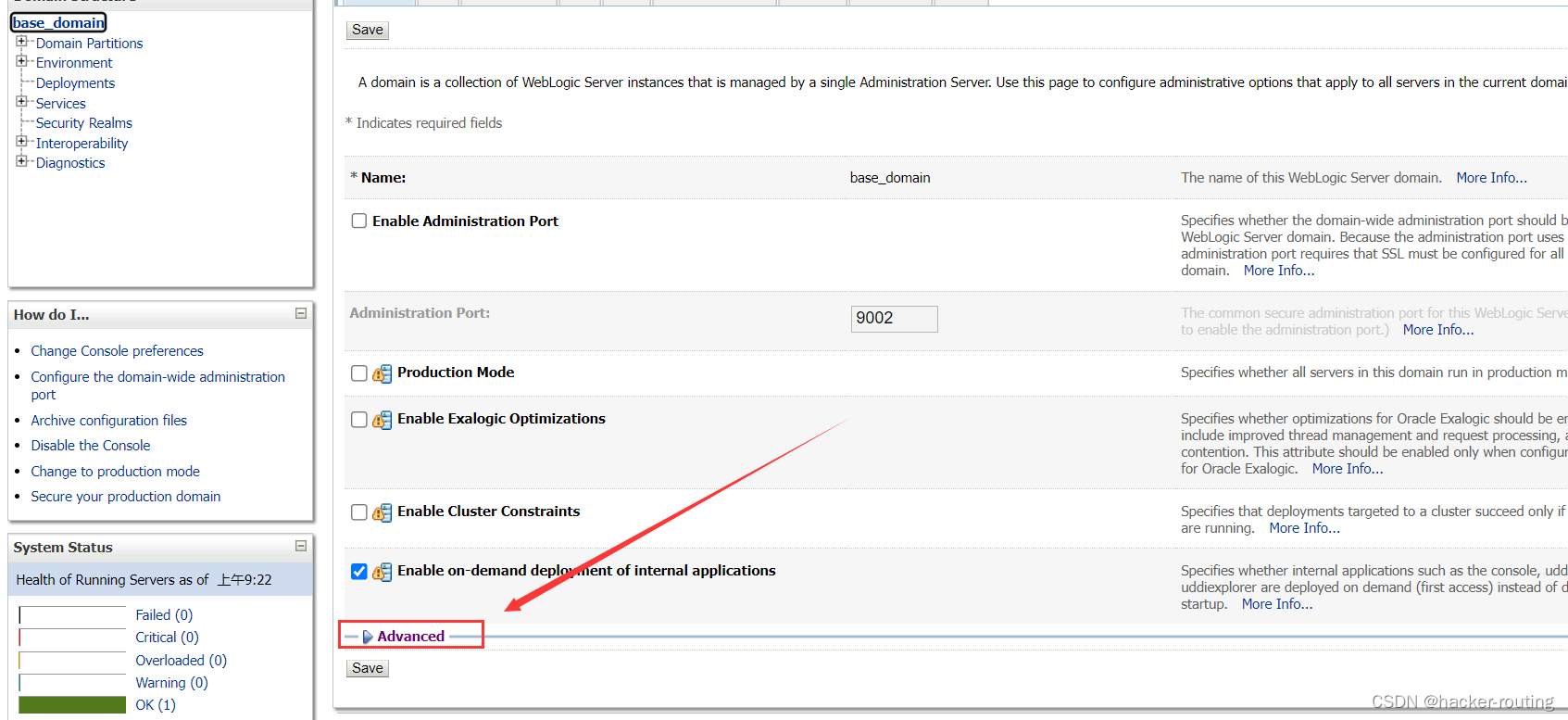View Failed (0) servers status
Viewport: 1568px width, 720px height.
pos(164,615)
